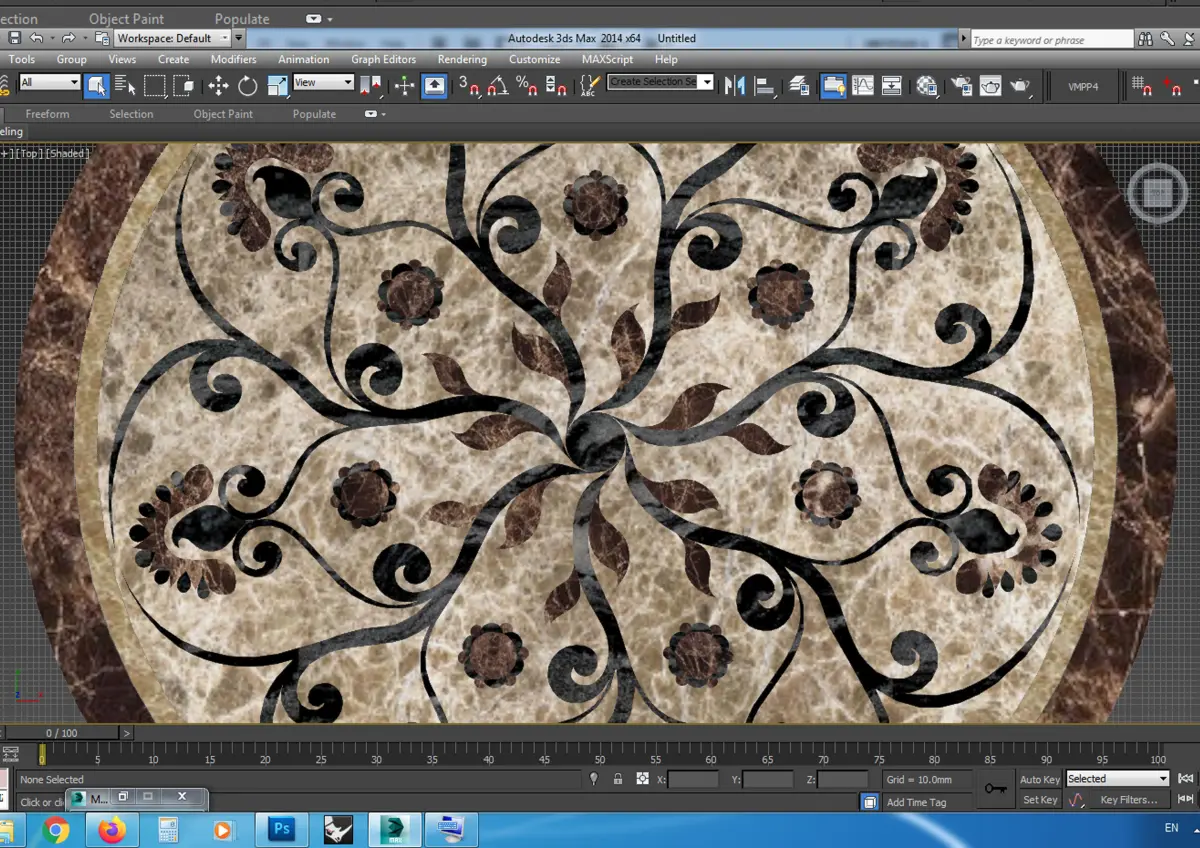The width and height of the screenshot is (1200, 848).
Task: Open the Mirror tool
Action: point(735,86)
